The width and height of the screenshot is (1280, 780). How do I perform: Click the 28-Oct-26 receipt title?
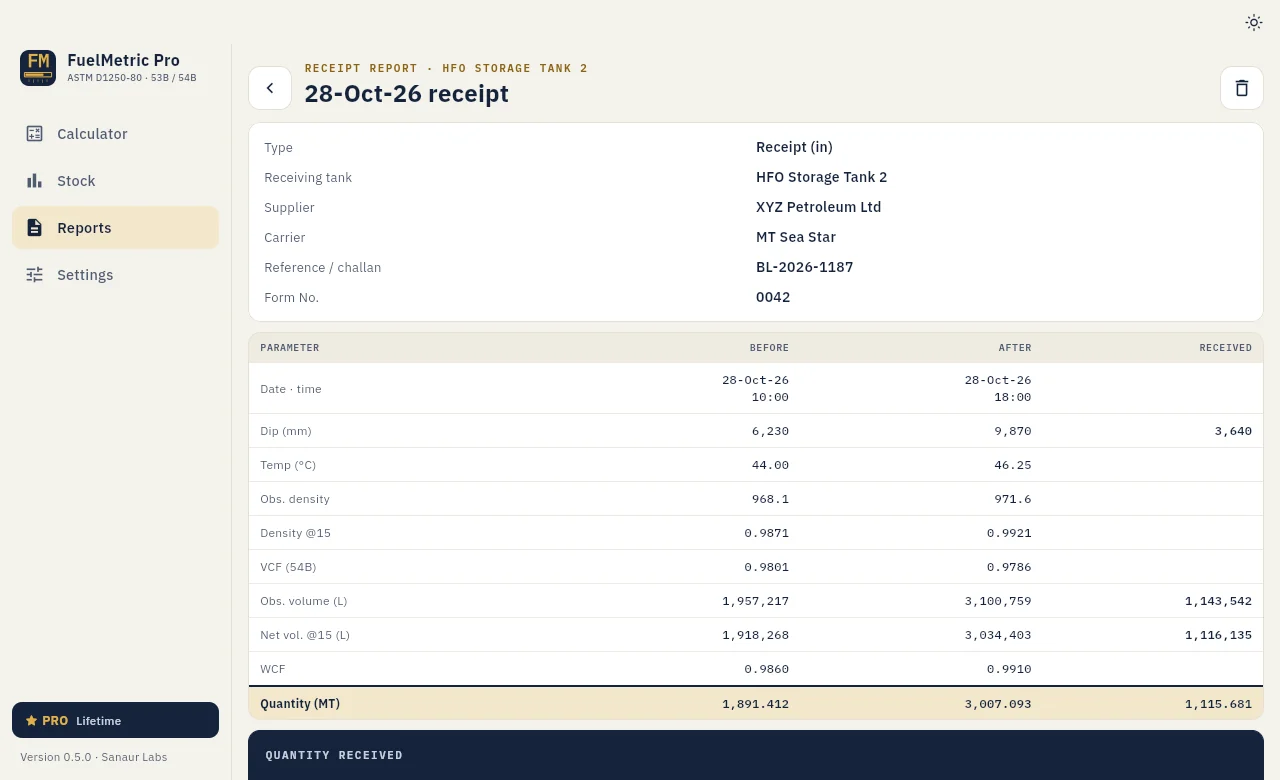coord(406,94)
